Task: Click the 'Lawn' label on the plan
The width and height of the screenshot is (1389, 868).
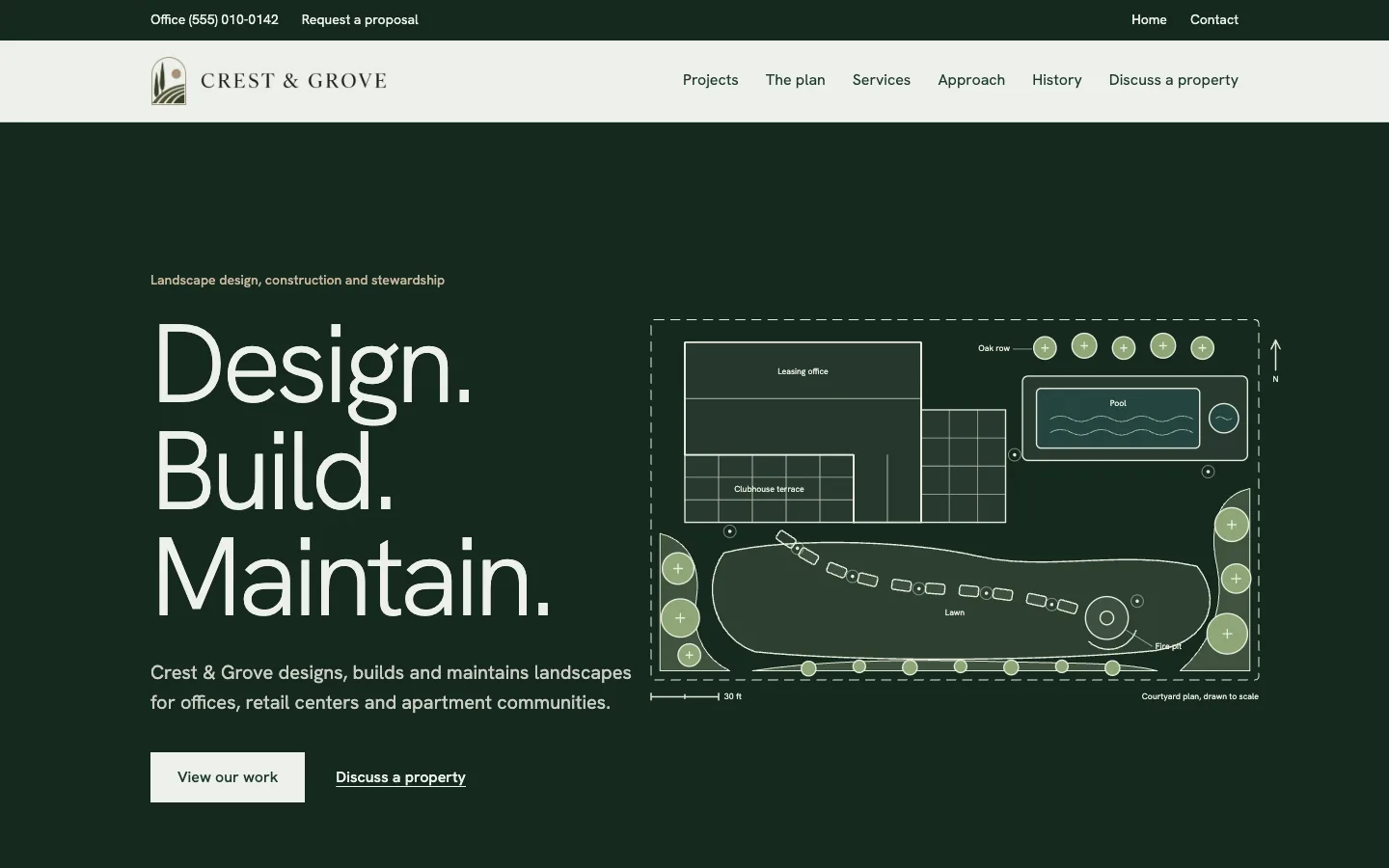Action: 954,612
